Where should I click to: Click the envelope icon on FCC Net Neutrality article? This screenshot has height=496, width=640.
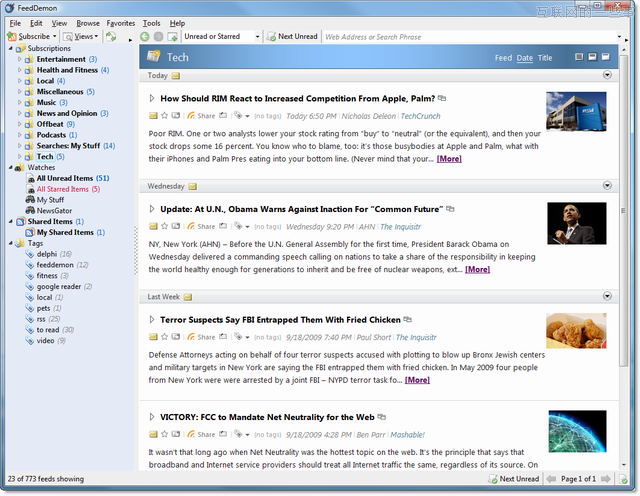153,435
